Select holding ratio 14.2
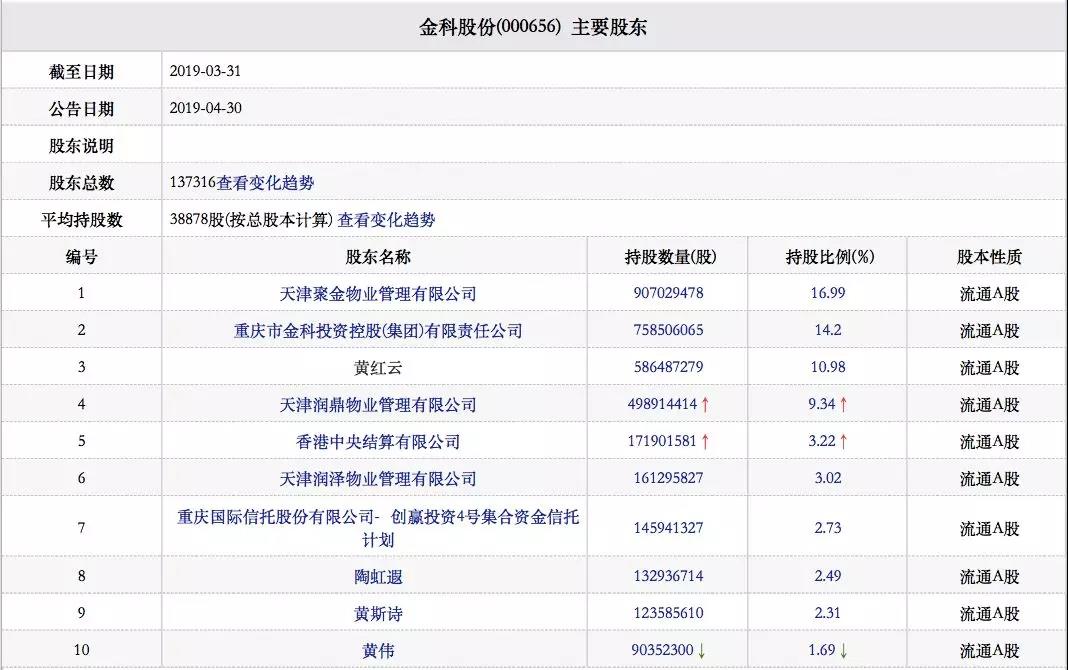 point(828,330)
